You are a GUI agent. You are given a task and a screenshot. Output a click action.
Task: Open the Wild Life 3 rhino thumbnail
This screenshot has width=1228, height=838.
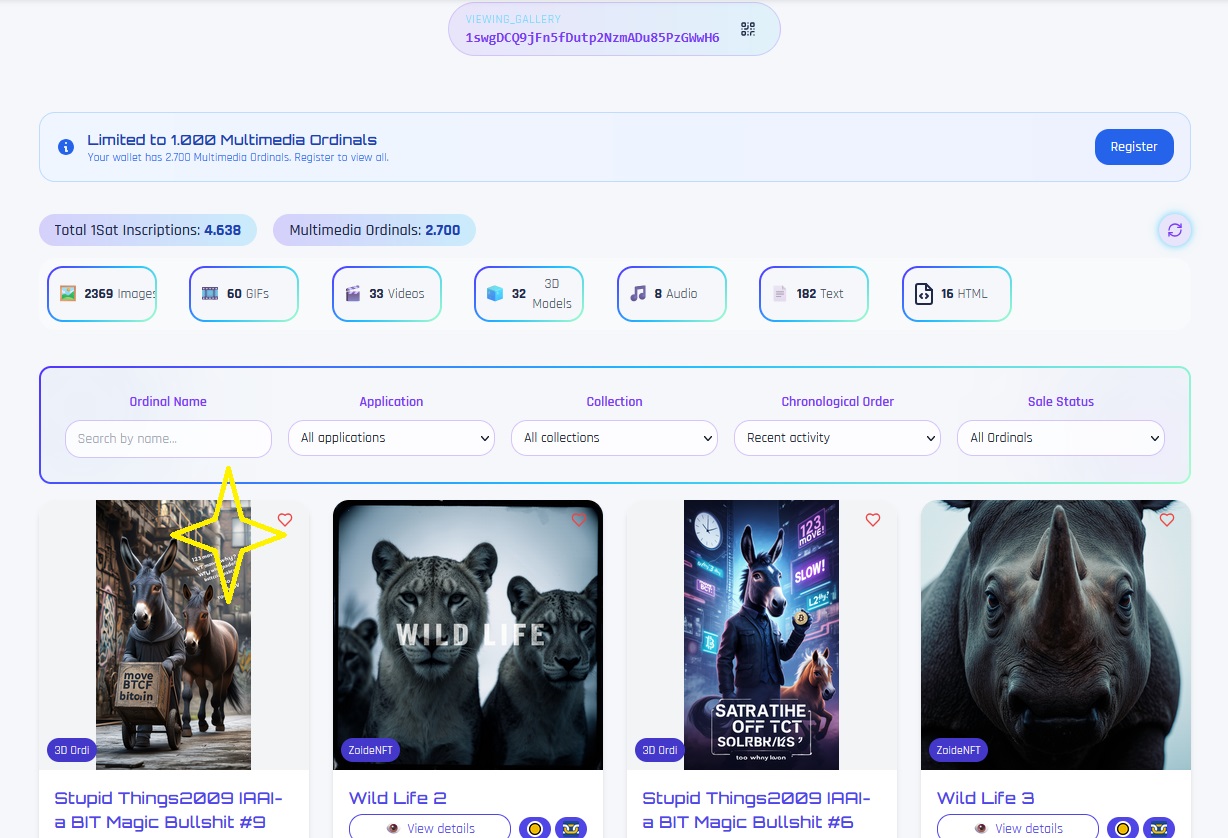pyautogui.click(x=1056, y=635)
